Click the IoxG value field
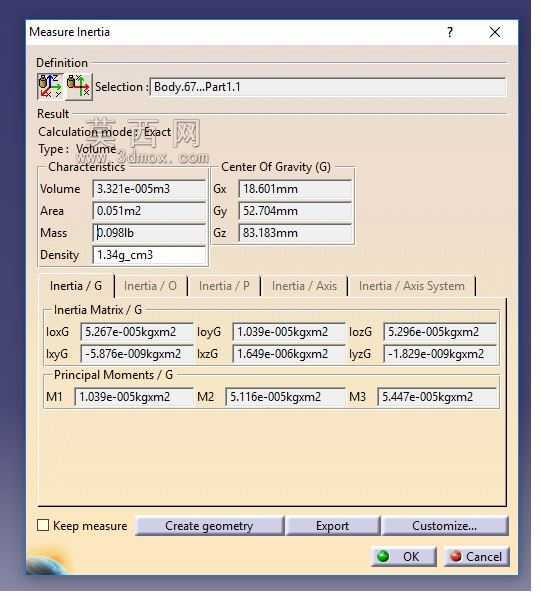Screen dimensions: 541x596 coord(137,332)
